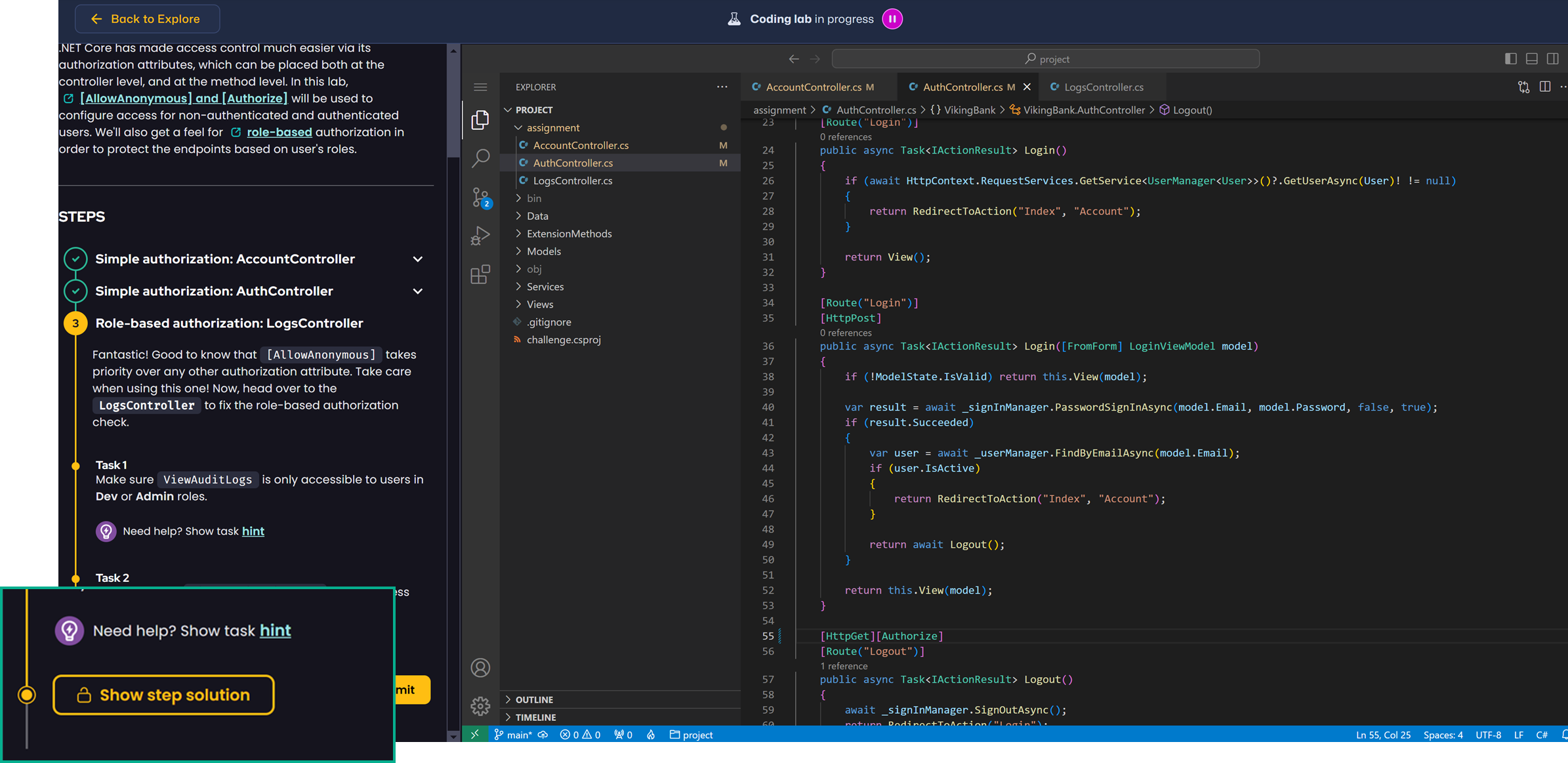The image size is (1568, 763).
Task: Open changes compare icon in editor toolbar
Action: pyautogui.click(x=1523, y=87)
